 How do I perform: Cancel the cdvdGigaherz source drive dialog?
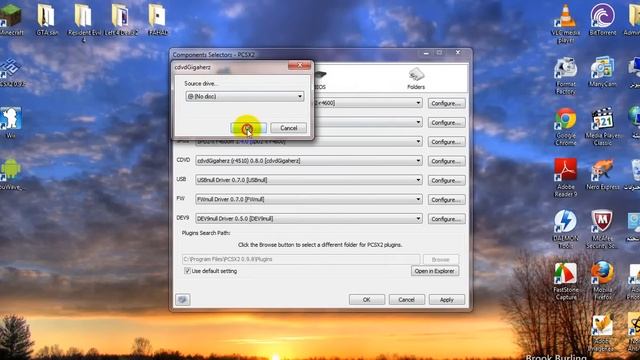[289, 128]
